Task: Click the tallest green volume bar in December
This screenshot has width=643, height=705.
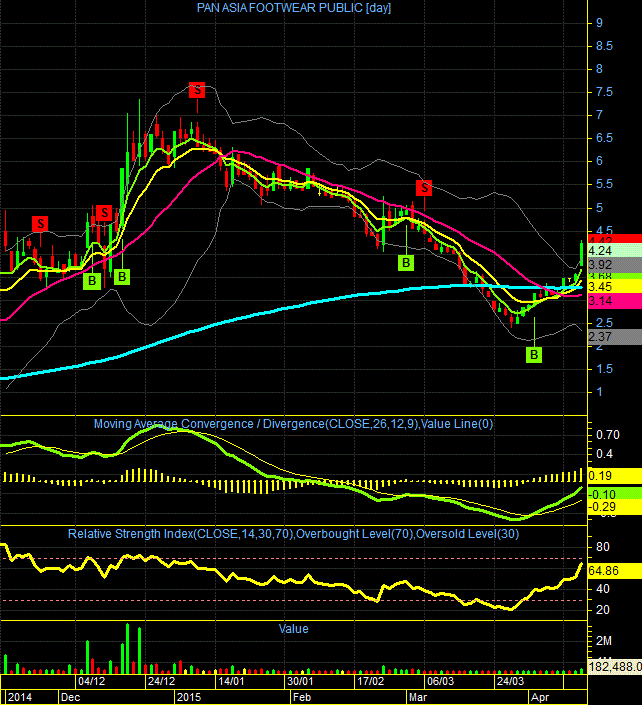Action: pos(128,648)
